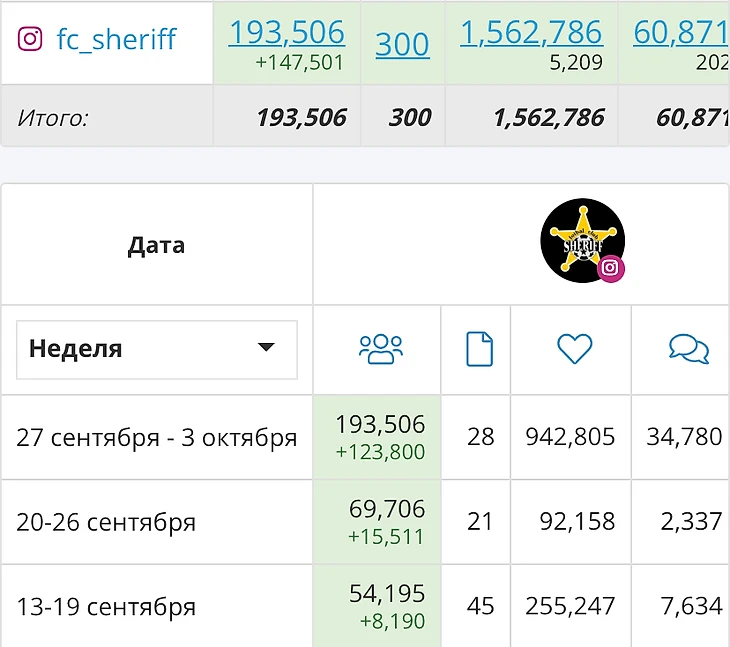Sort by the likes heart icon
Viewport: 730px width, 647px height.
[574, 348]
